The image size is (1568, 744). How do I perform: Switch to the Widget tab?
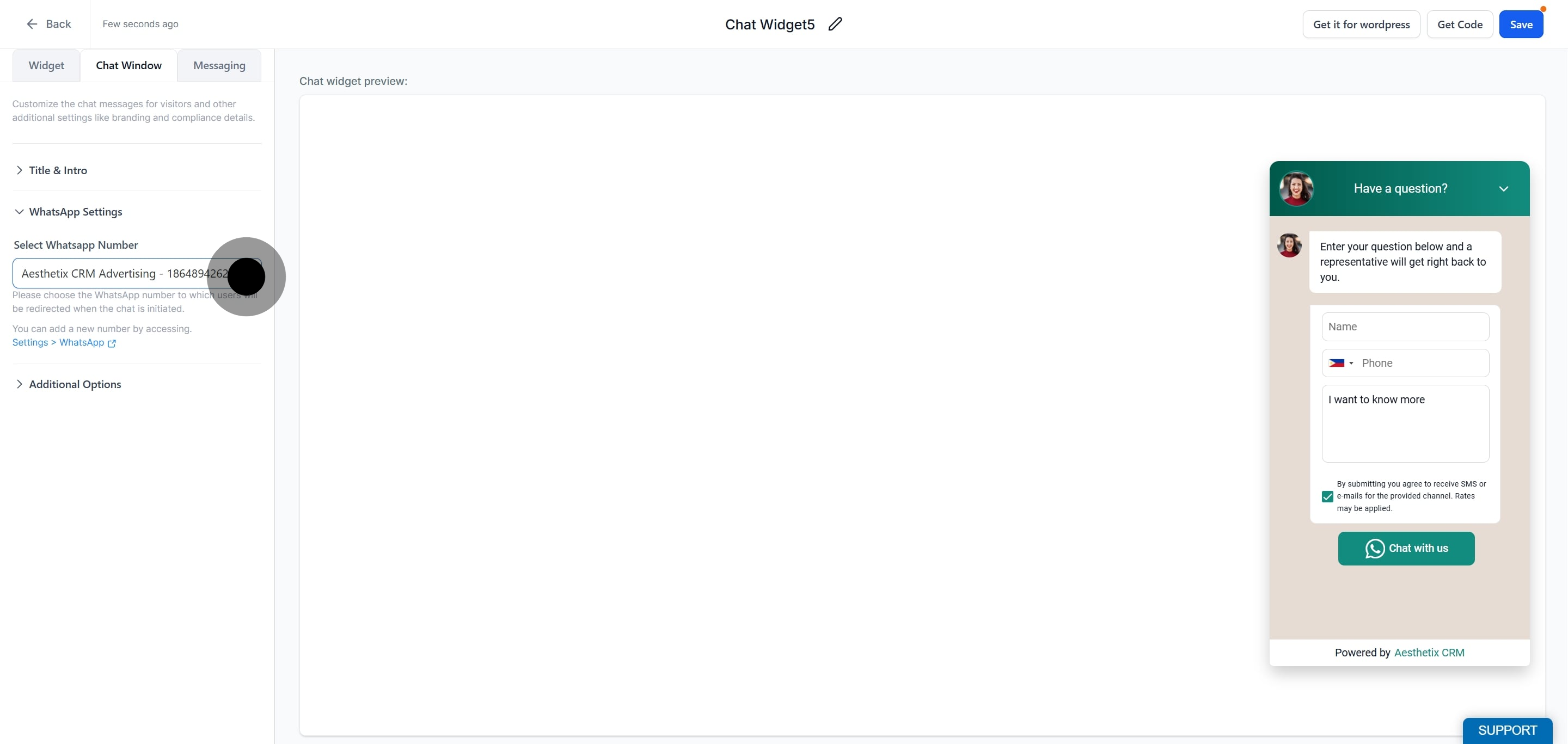tap(46, 65)
